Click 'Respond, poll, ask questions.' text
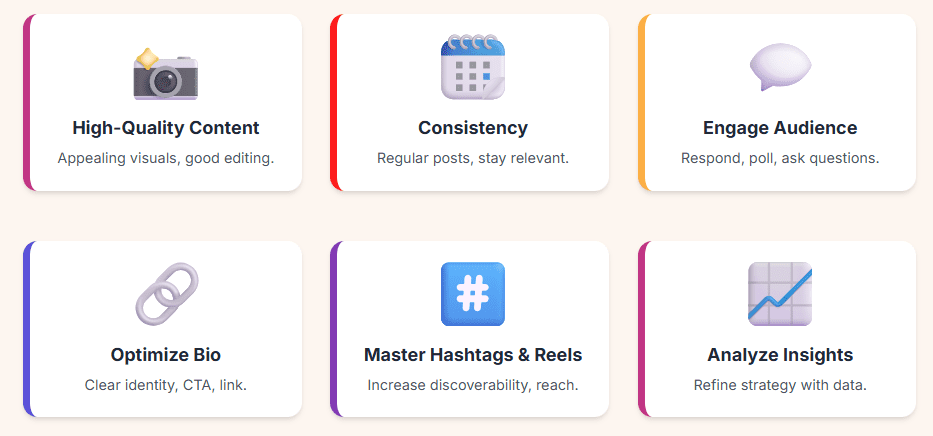 (x=780, y=158)
